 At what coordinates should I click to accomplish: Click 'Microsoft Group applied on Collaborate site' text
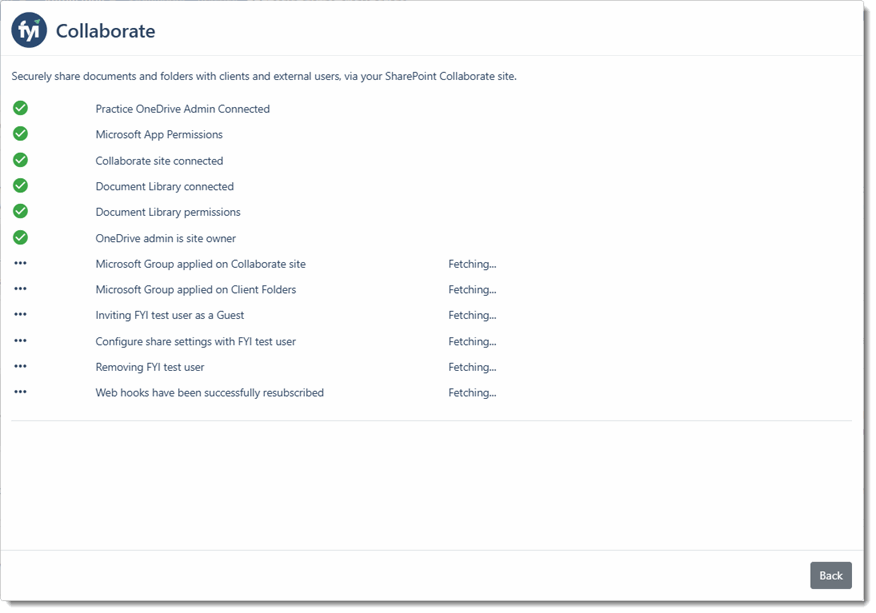201,264
